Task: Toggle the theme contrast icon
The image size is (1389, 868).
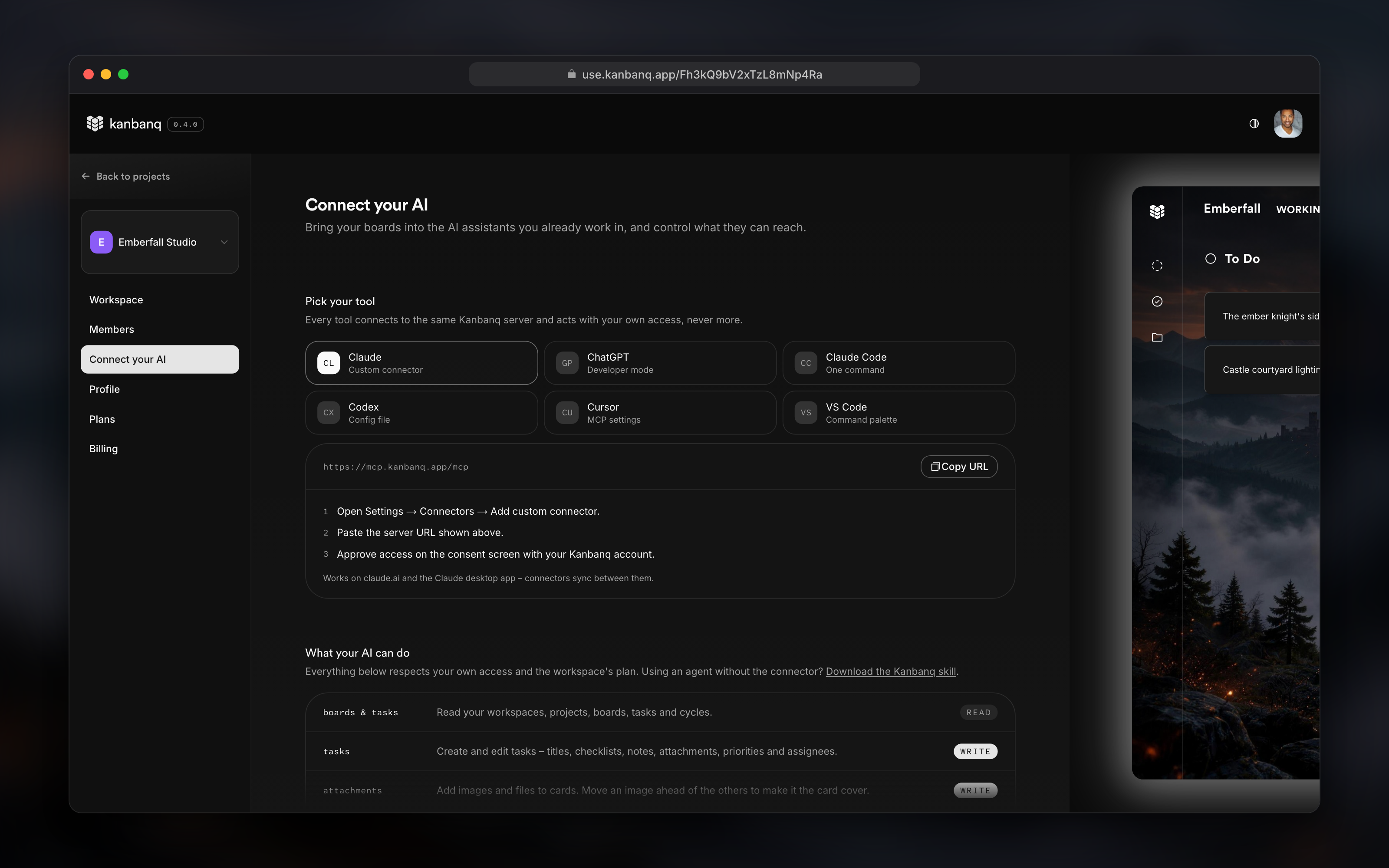Action: click(1254, 123)
